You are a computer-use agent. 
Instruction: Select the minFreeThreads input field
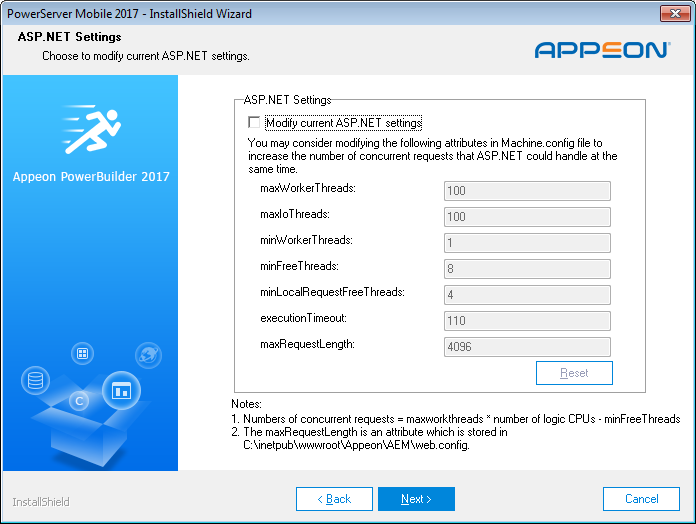click(527, 269)
